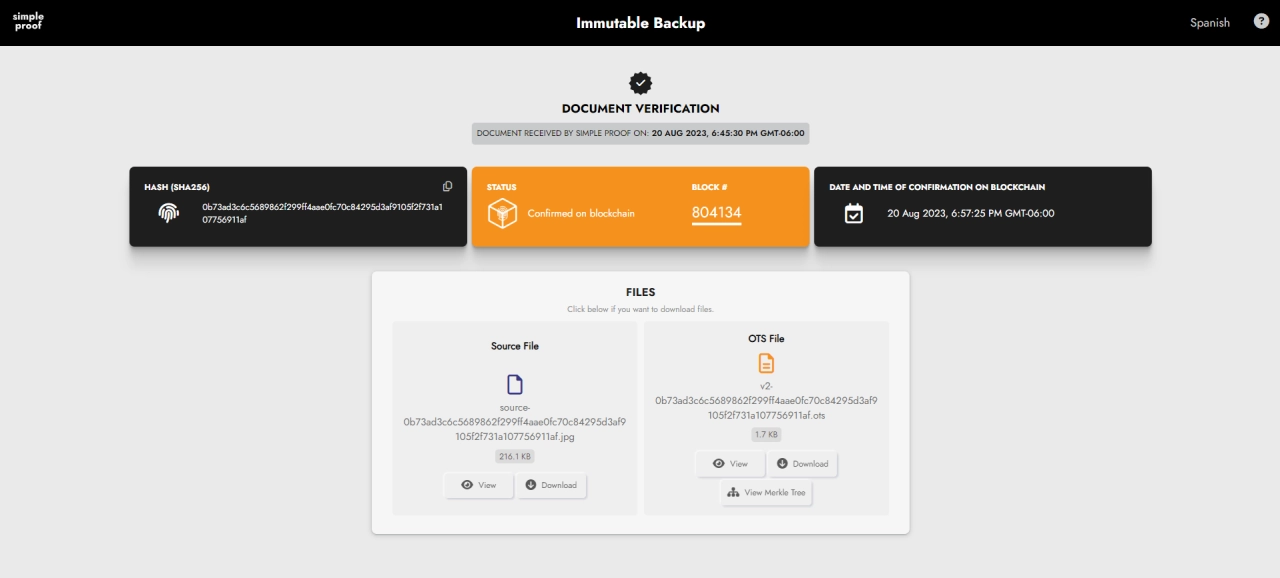The width and height of the screenshot is (1280, 578).
Task: Click the fingerprint hash icon
Action: tap(168, 213)
